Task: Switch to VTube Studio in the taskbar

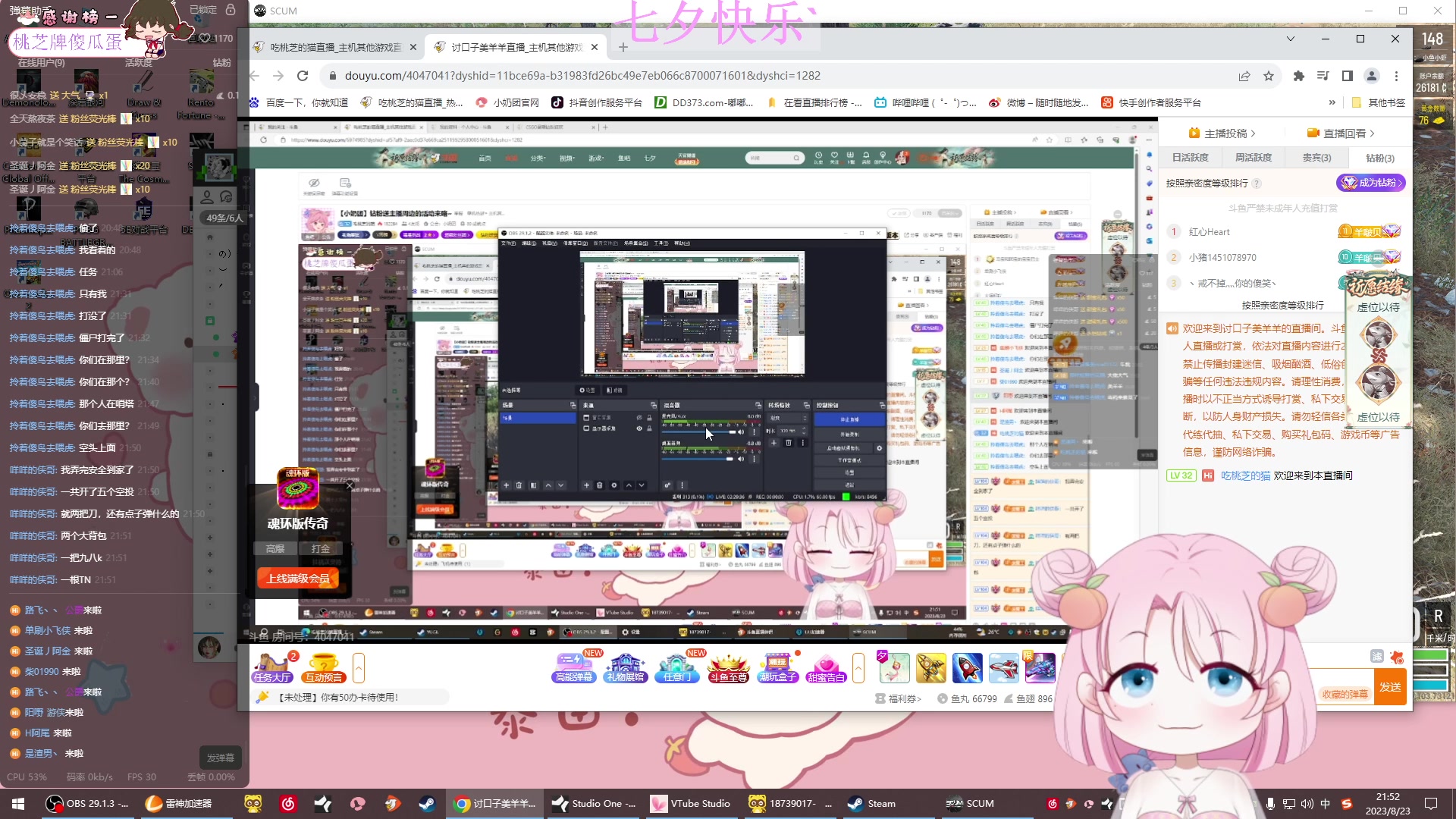Action: 691,803
